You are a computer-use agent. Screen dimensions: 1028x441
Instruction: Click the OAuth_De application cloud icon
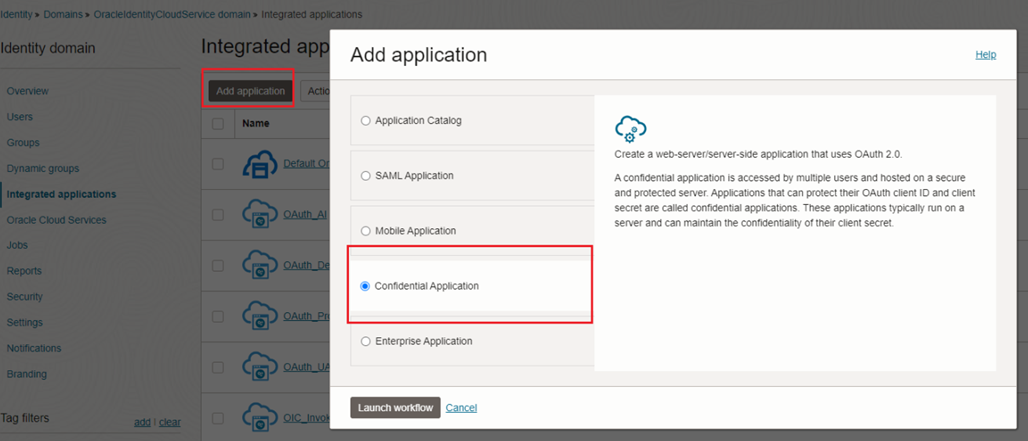[259, 265]
